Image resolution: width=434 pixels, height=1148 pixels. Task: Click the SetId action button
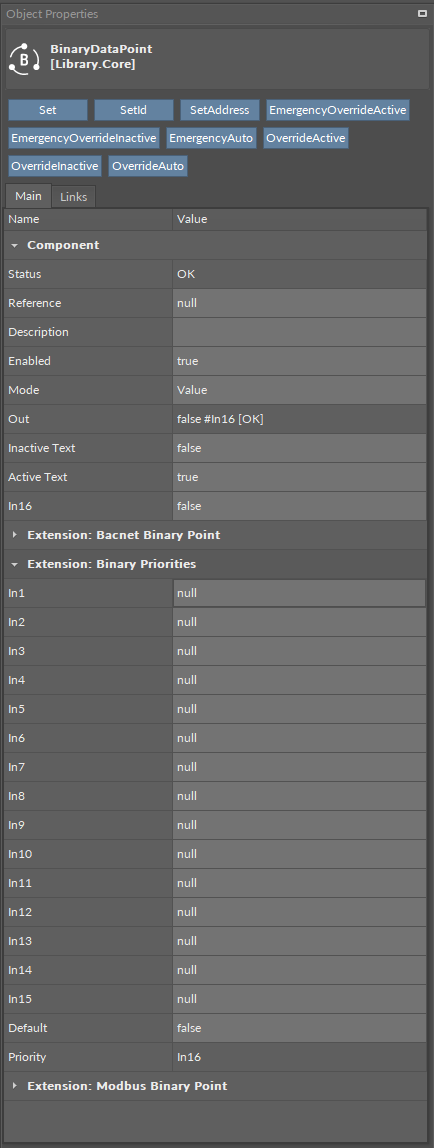click(x=134, y=110)
